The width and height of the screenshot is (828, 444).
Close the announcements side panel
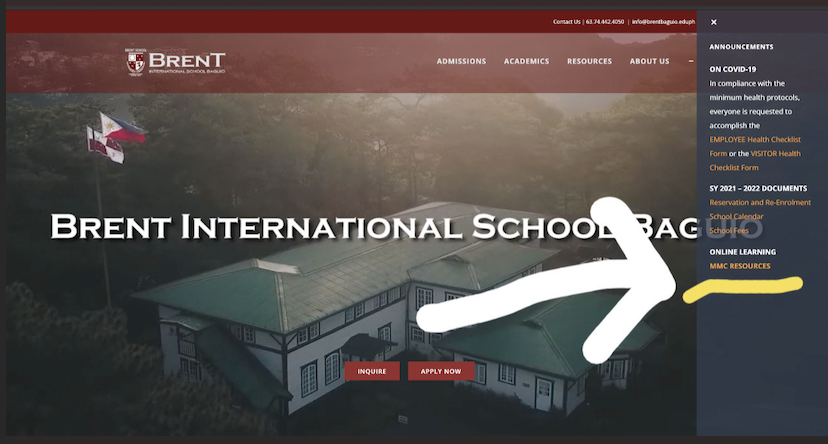coord(714,22)
